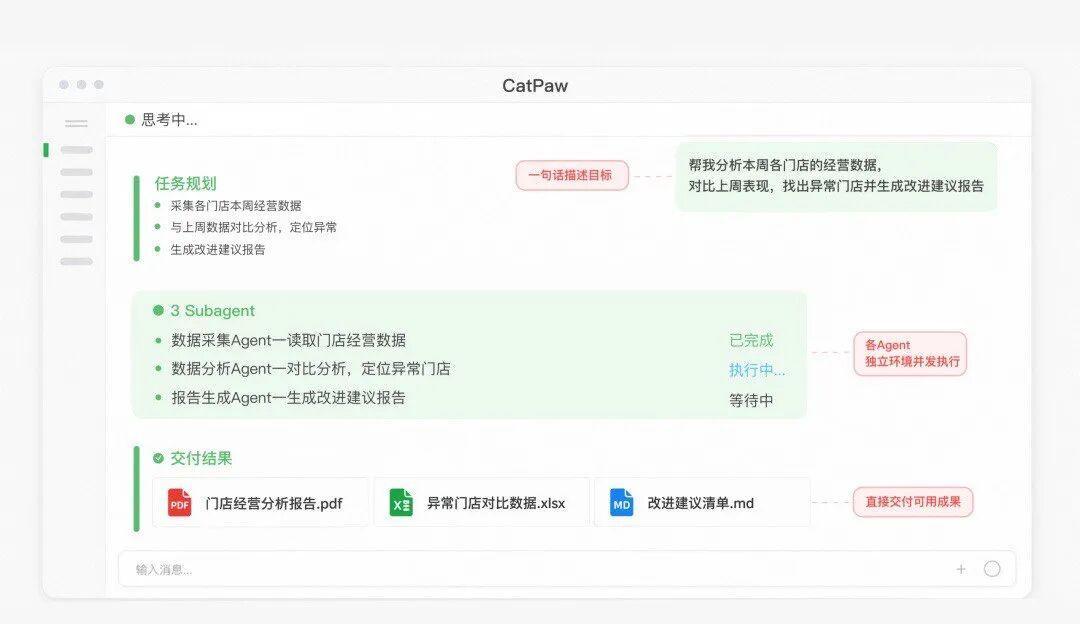Click the 各Agent 独立环境并发执行 label
This screenshot has width=1080, height=624.
(x=910, y=353)
